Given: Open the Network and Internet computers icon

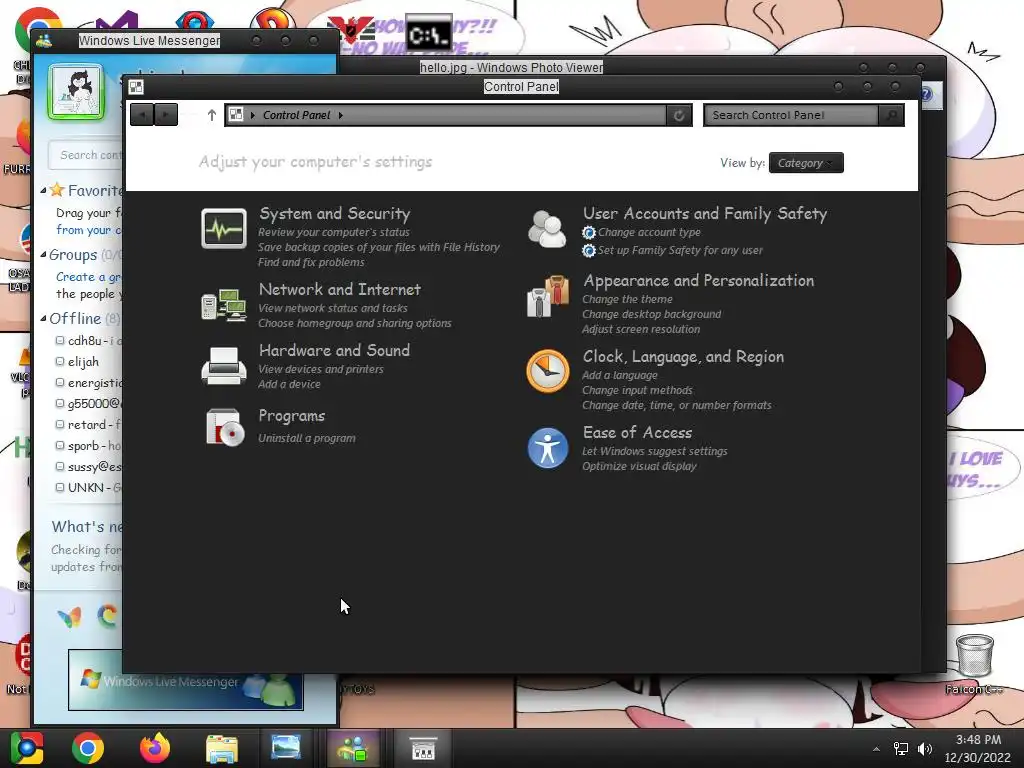Looking at the screenshot, I should 223,305.
